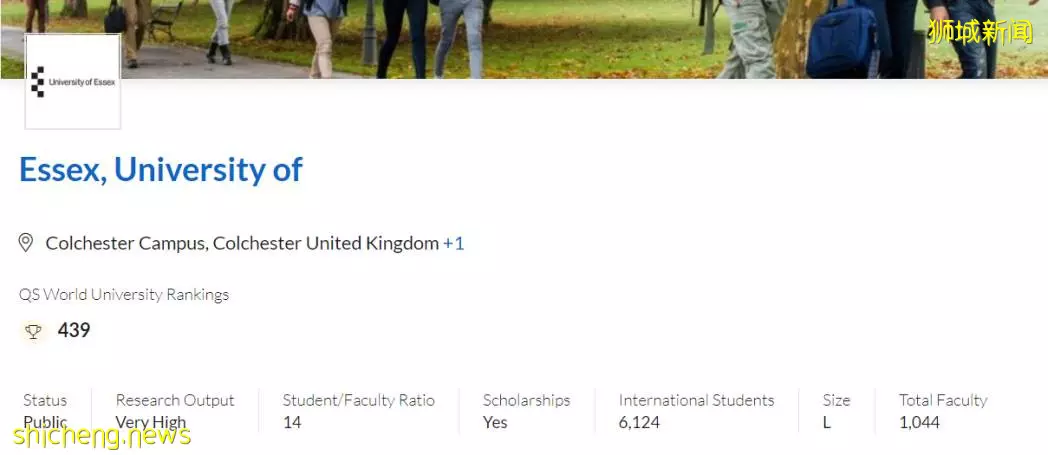The width and height of the screenshot is (1048, 455).
Task: Click the Research Output Very High stat
Action: pos(175,411)
